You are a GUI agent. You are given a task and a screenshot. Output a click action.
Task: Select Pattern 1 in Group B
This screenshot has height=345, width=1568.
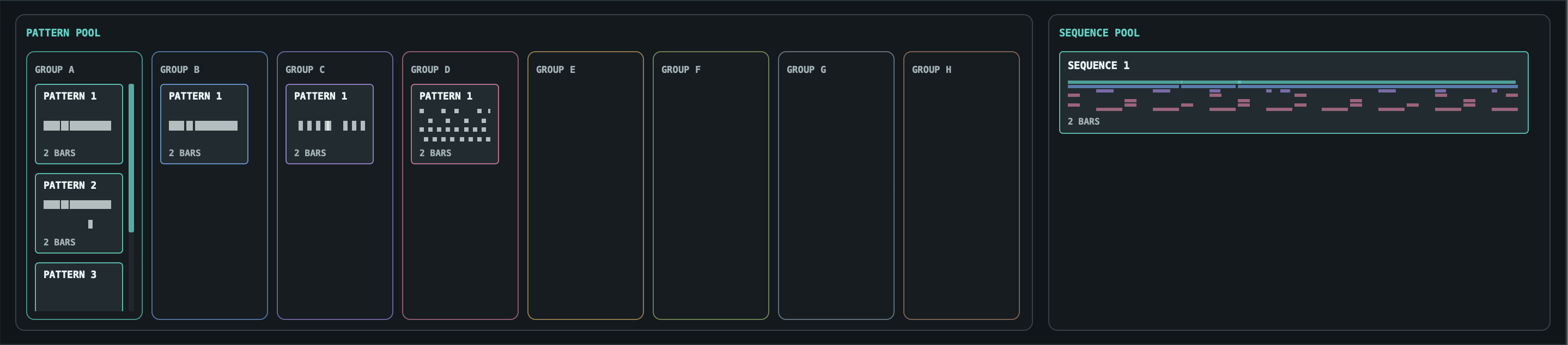204,124
